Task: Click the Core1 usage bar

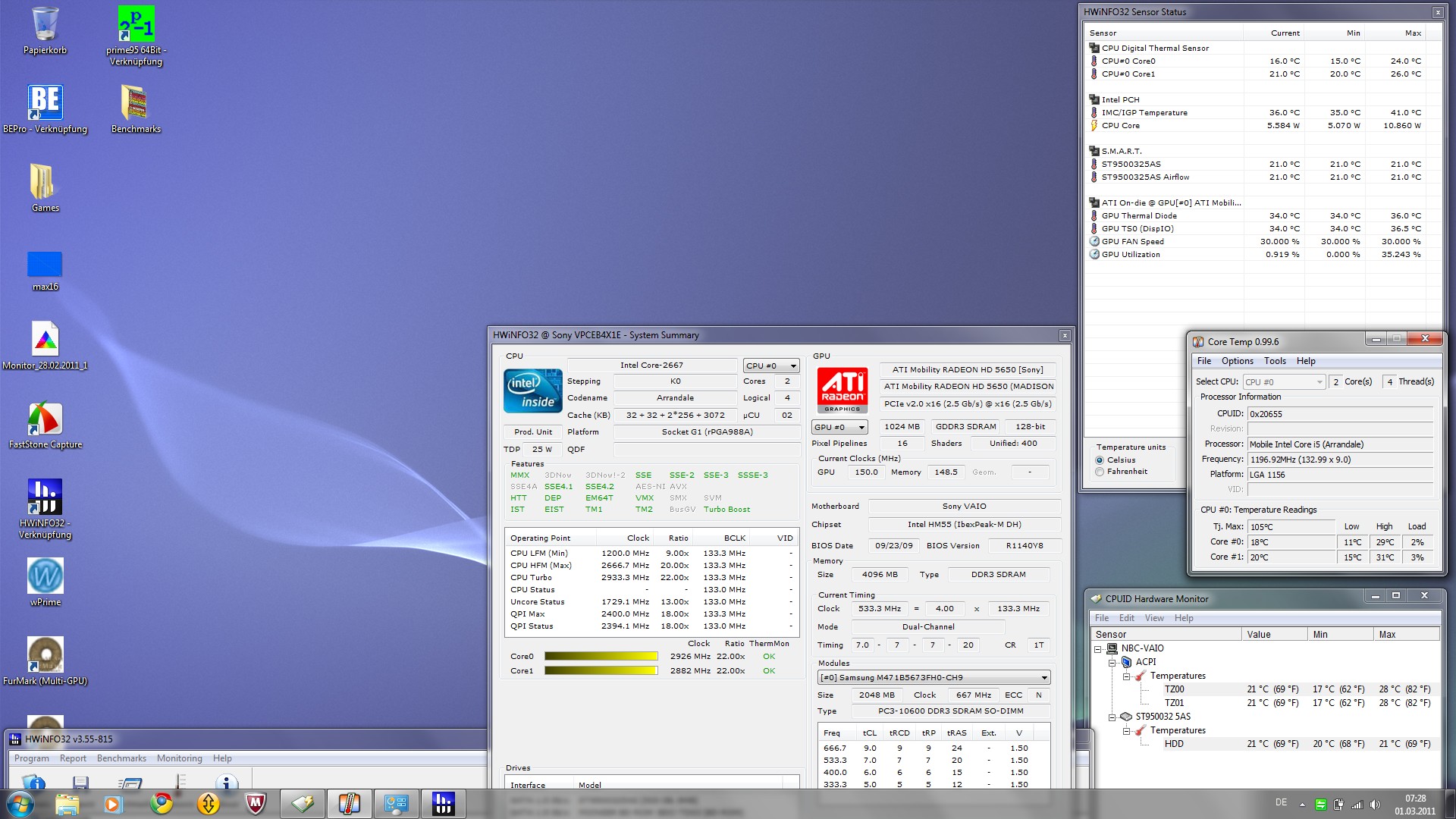Action: pos(601,670)
